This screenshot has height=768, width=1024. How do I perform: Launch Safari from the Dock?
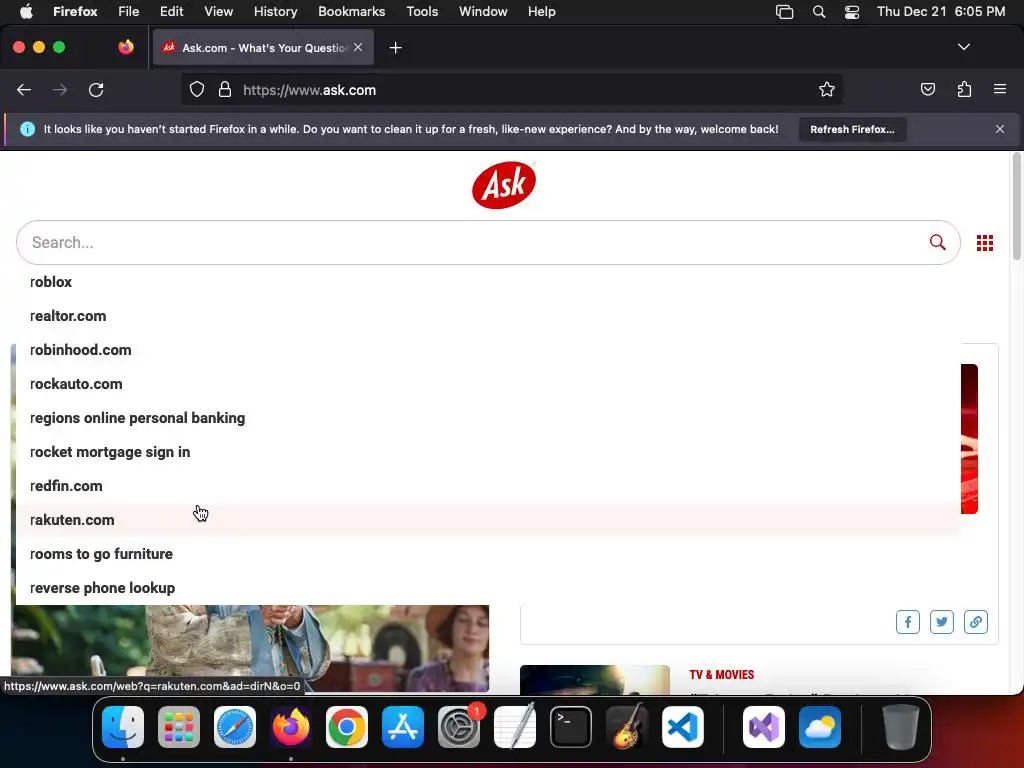pyautogui.click(x=235, y=727)
